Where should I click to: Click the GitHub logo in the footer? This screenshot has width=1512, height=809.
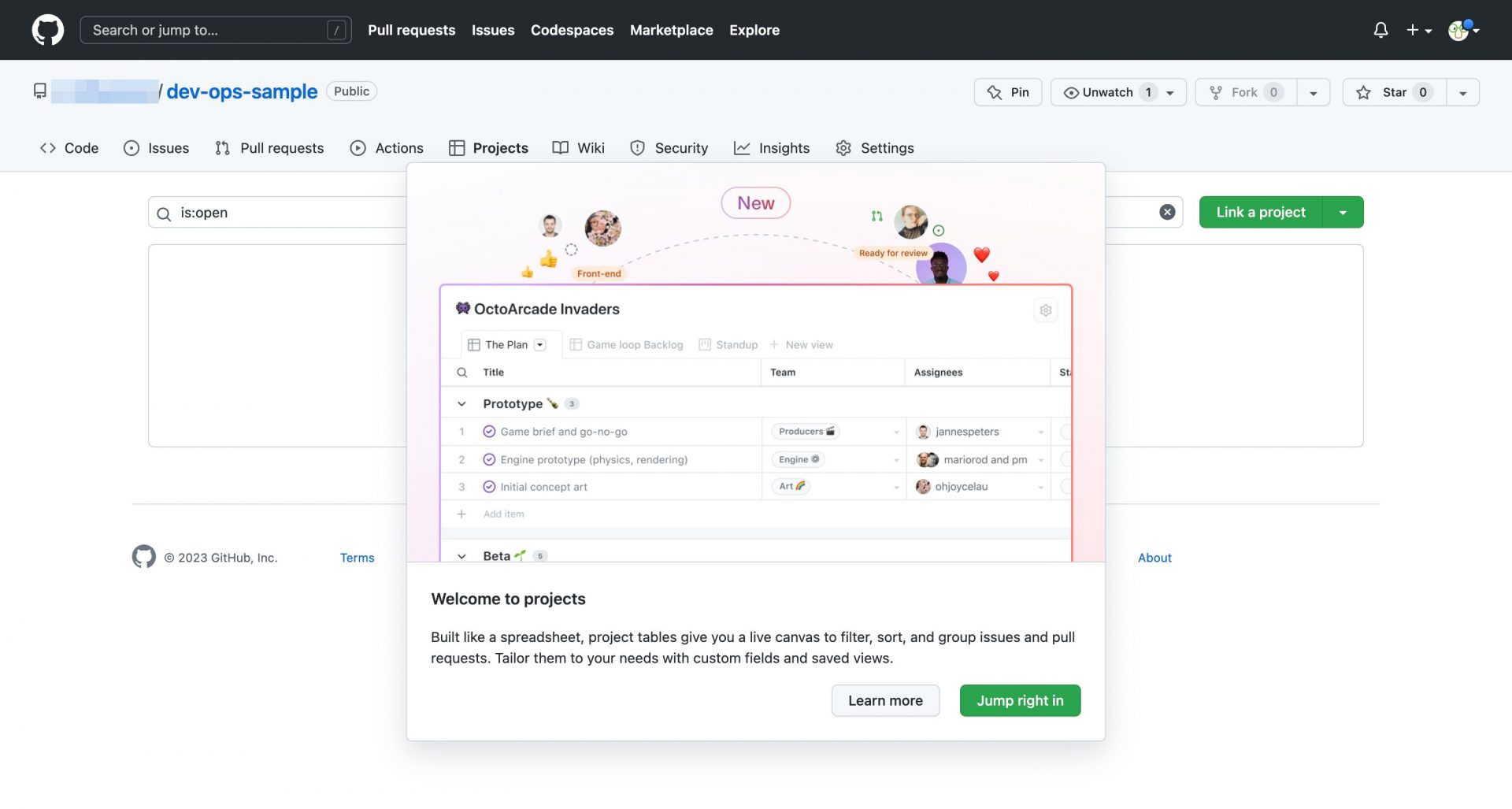[143, 557]
